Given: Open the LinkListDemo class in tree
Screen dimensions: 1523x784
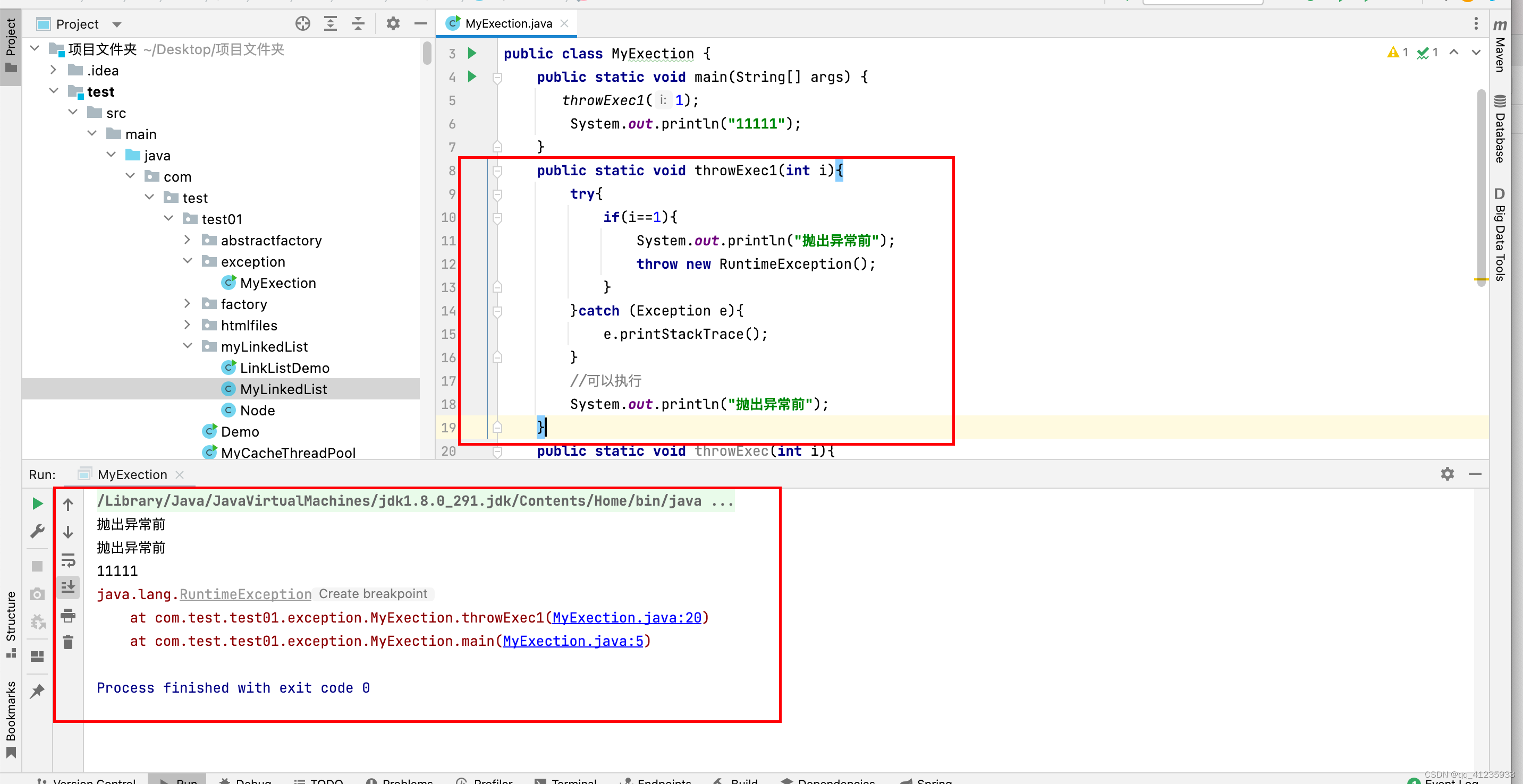Looking at the screenshot, I should 284,368.
